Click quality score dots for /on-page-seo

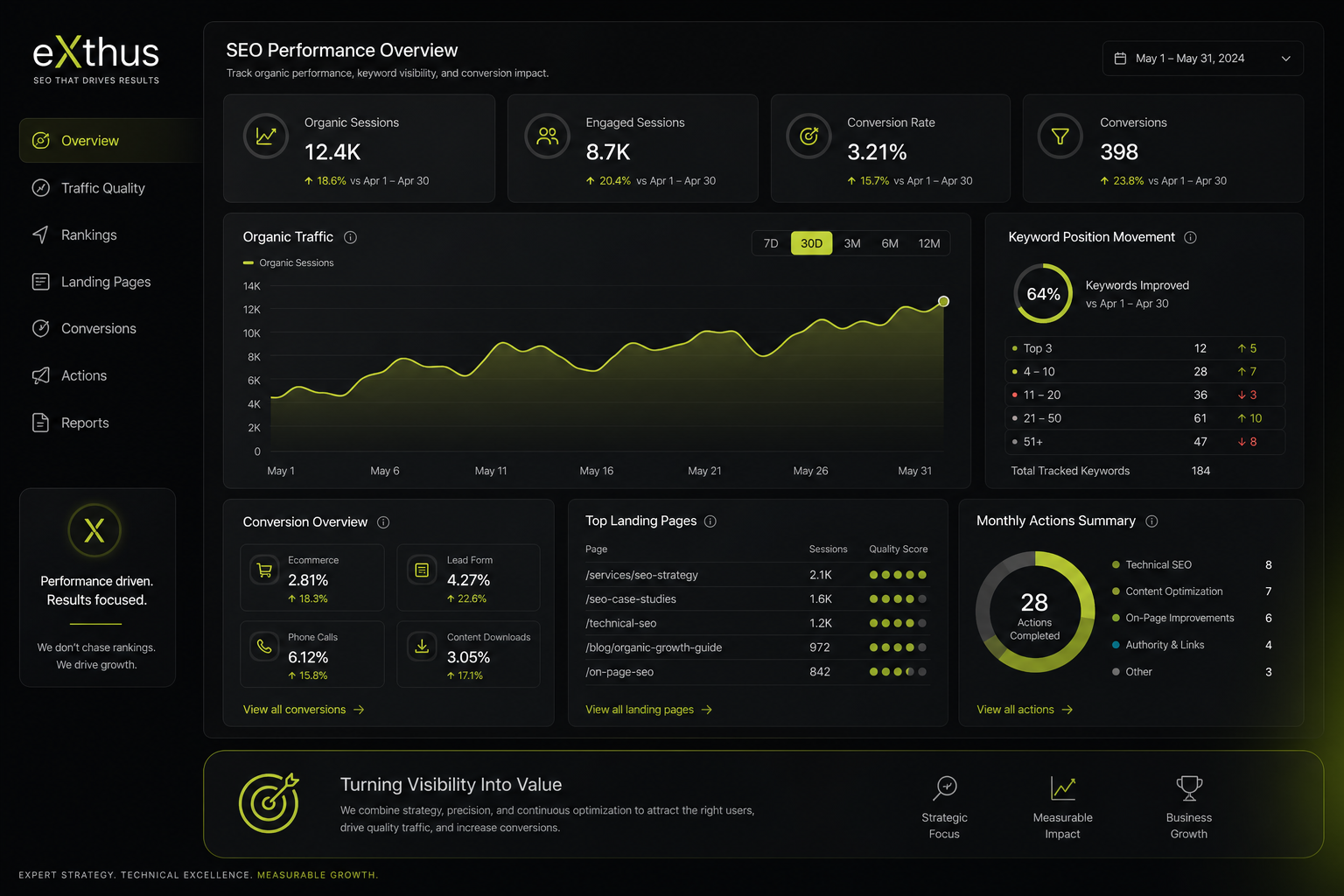(x=898, y=672)
